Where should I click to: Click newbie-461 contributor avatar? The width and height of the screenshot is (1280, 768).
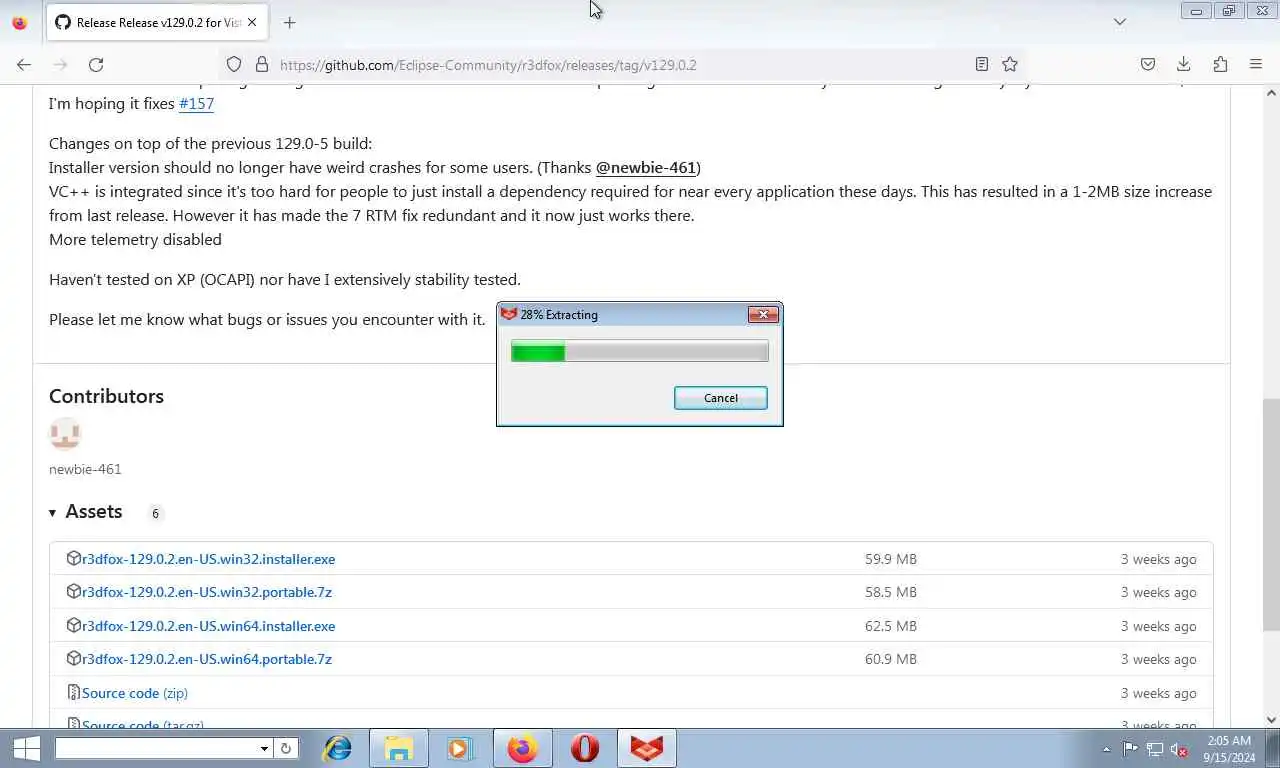[x=65, y=434]
